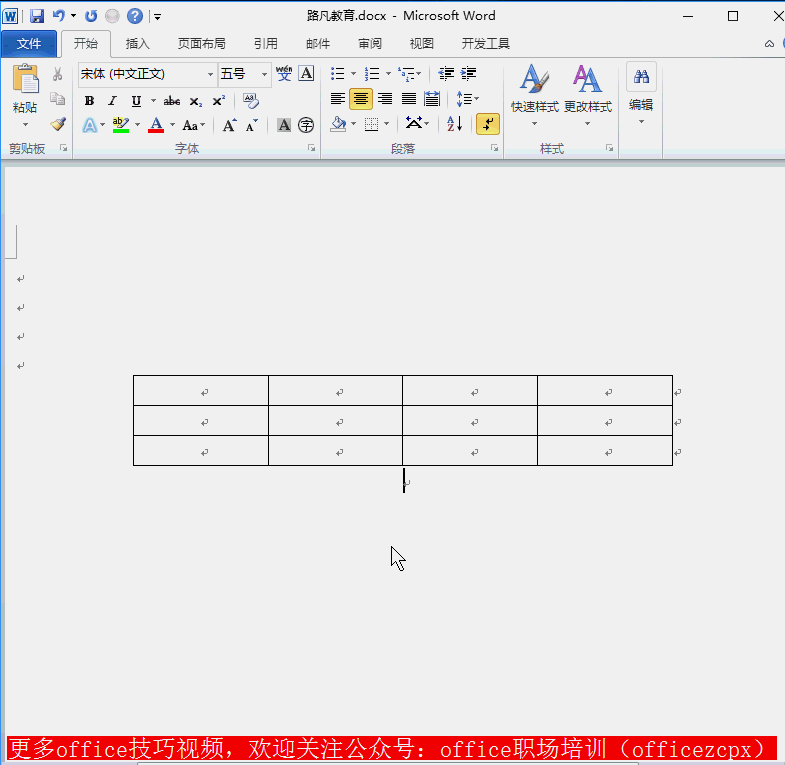Image resolution: width=785 pixels, height=765 pixels.
Task: Open the 文件 File tab
Action: 29,44
